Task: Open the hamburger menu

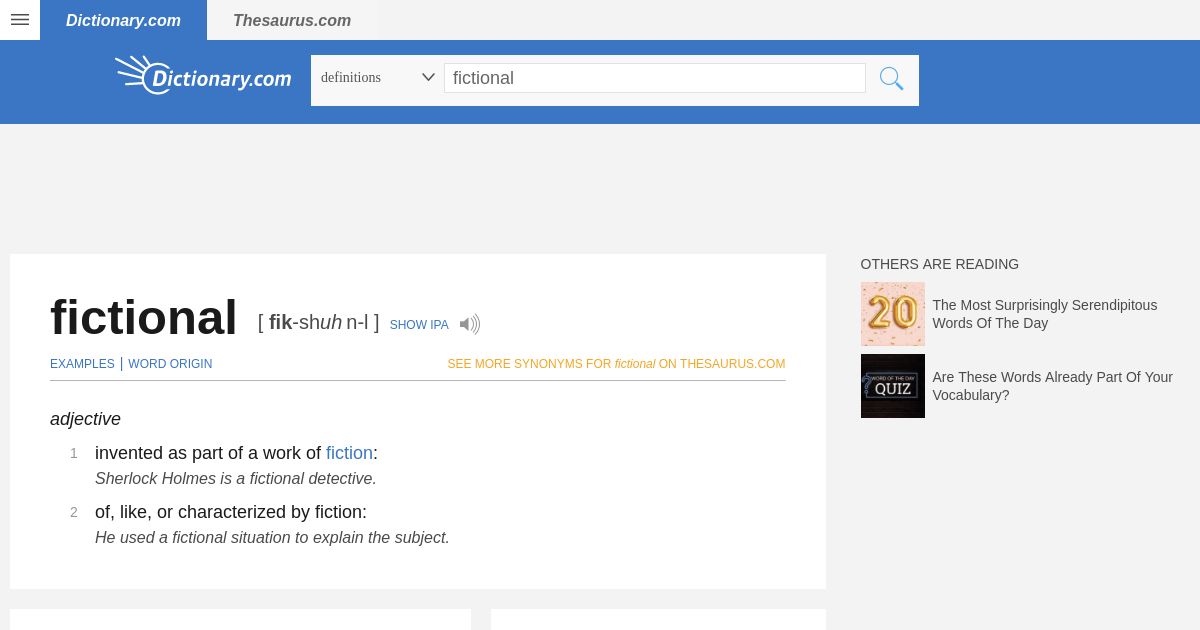Action: pyautogui.click(x=20, y=20)
